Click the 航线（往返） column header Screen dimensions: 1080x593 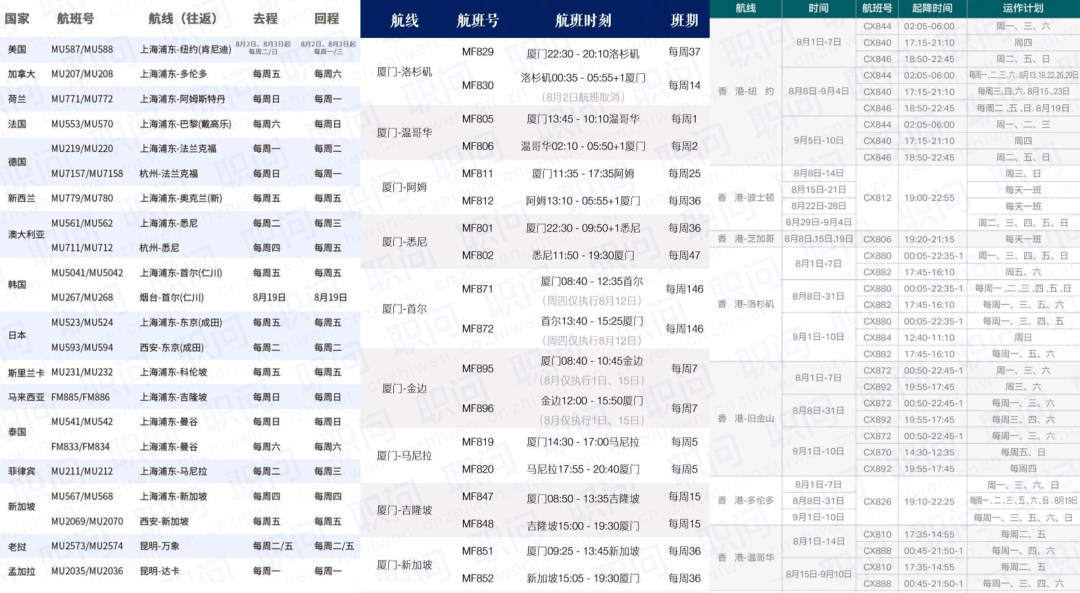point(183,19)
